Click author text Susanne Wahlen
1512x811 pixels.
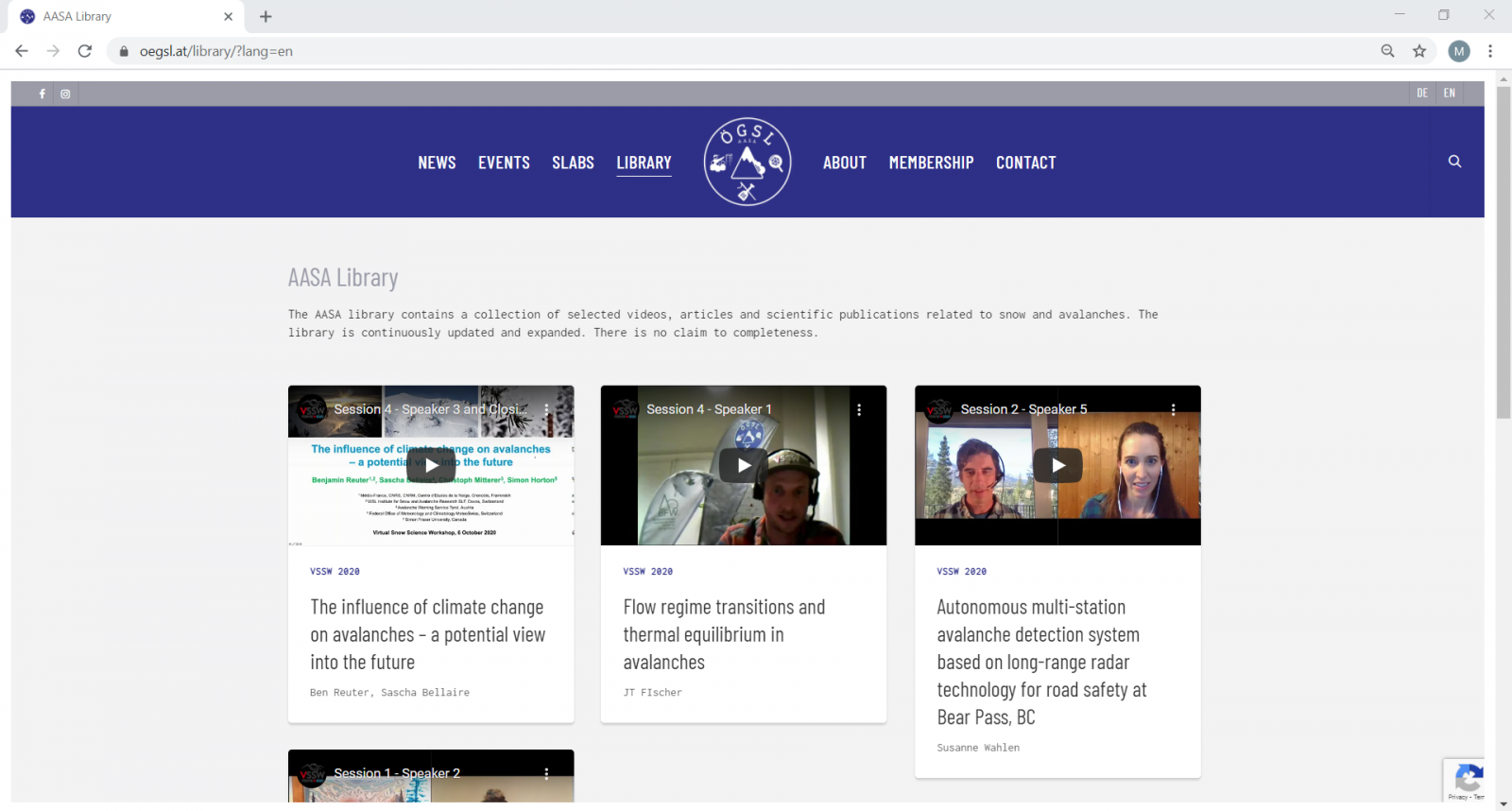tap(978, 748)
